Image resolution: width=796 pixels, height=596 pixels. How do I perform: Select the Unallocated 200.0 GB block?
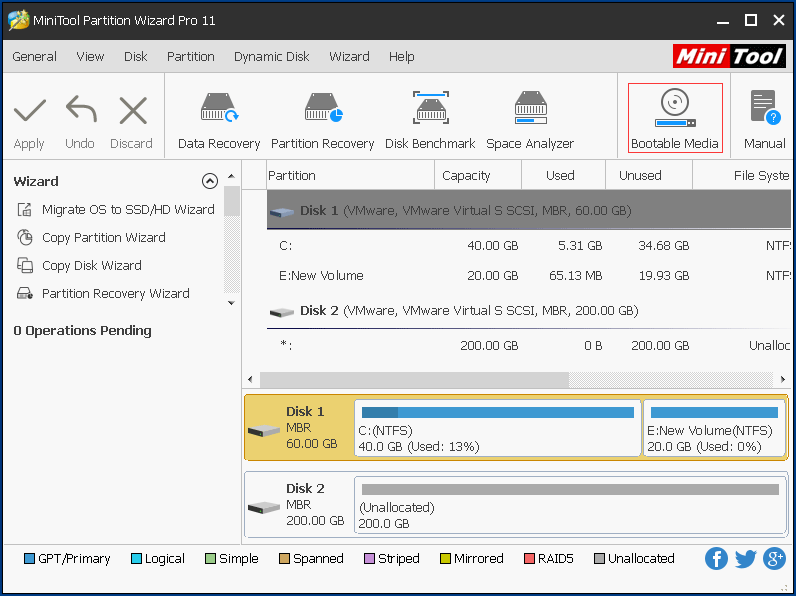point(571,505)
